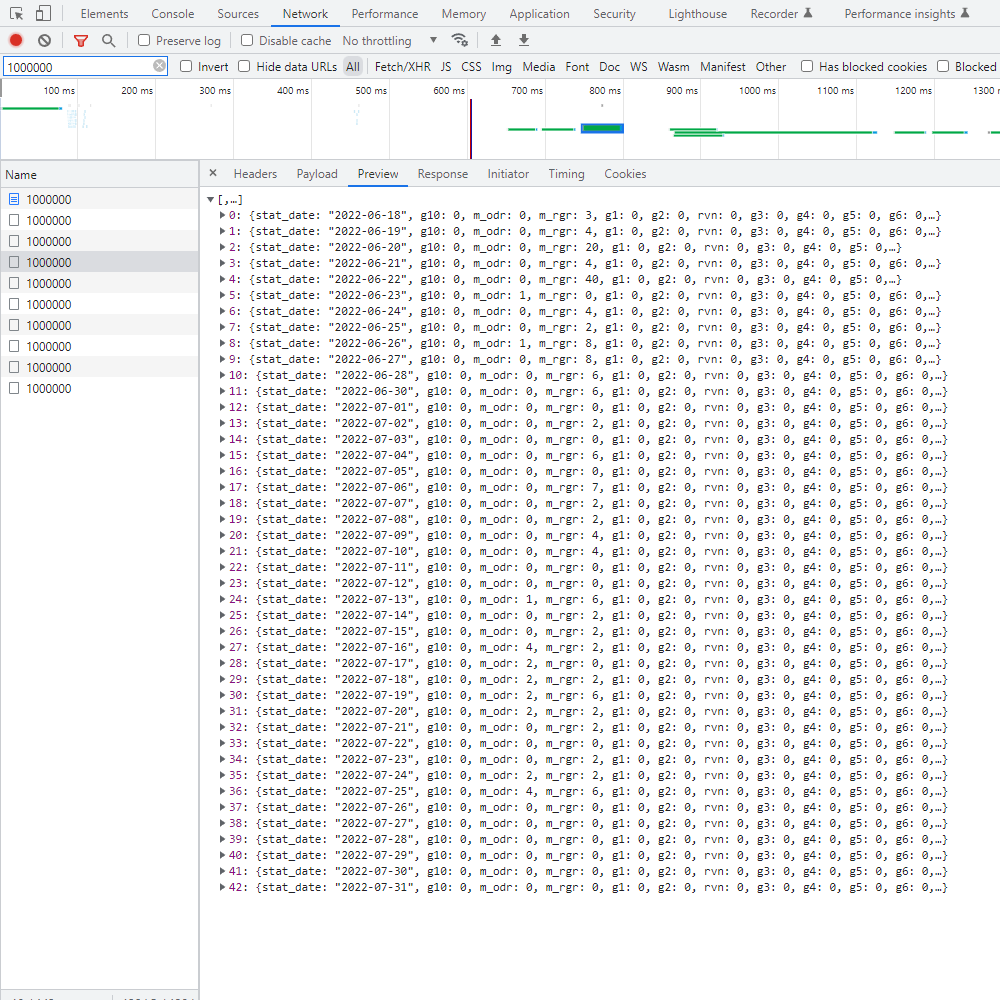This screenshot has width=1000, height=1000.
Task: Switch to the Elements panel tab
Action: [x=104, y=13]
